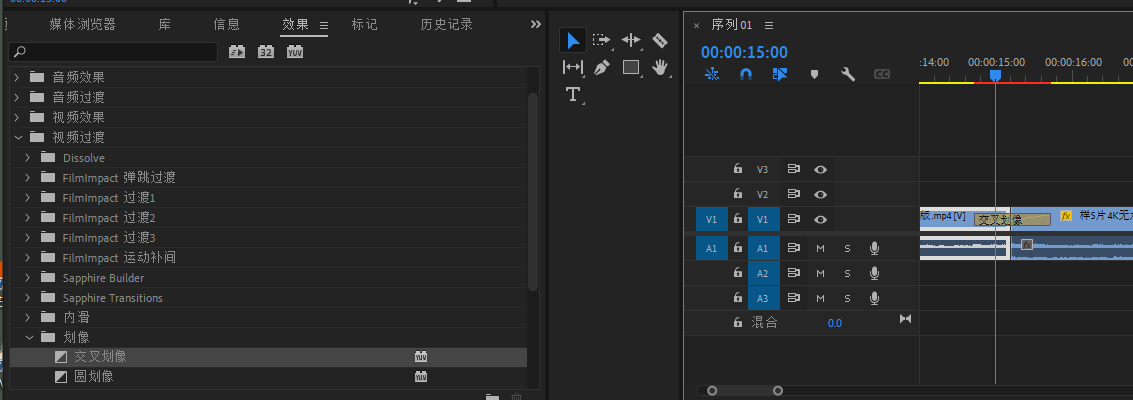Open timeline display settings wrench

(x=848, y=74)
